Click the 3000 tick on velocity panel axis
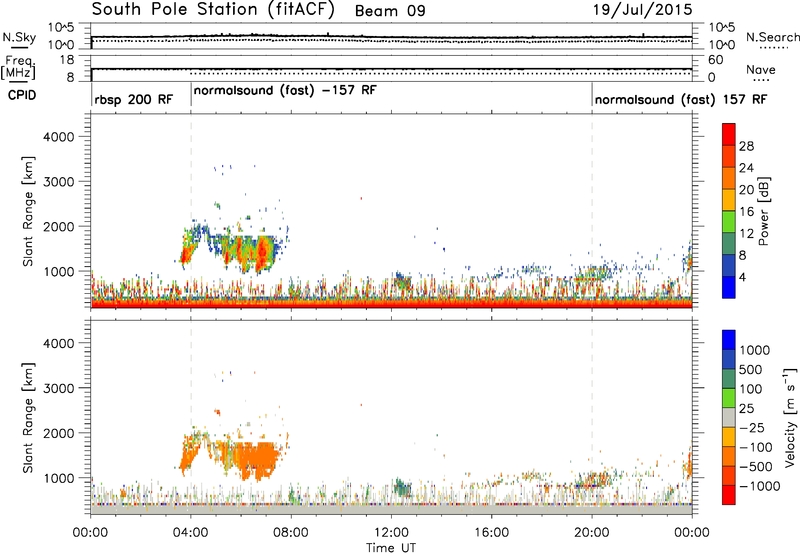This screenshot has height=554, width=800. [x=58, y=388]
